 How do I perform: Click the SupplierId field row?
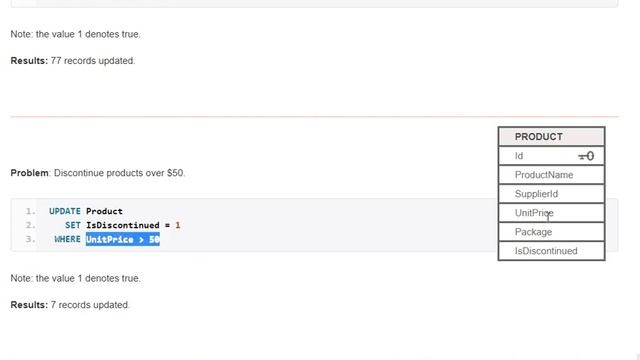551,194
